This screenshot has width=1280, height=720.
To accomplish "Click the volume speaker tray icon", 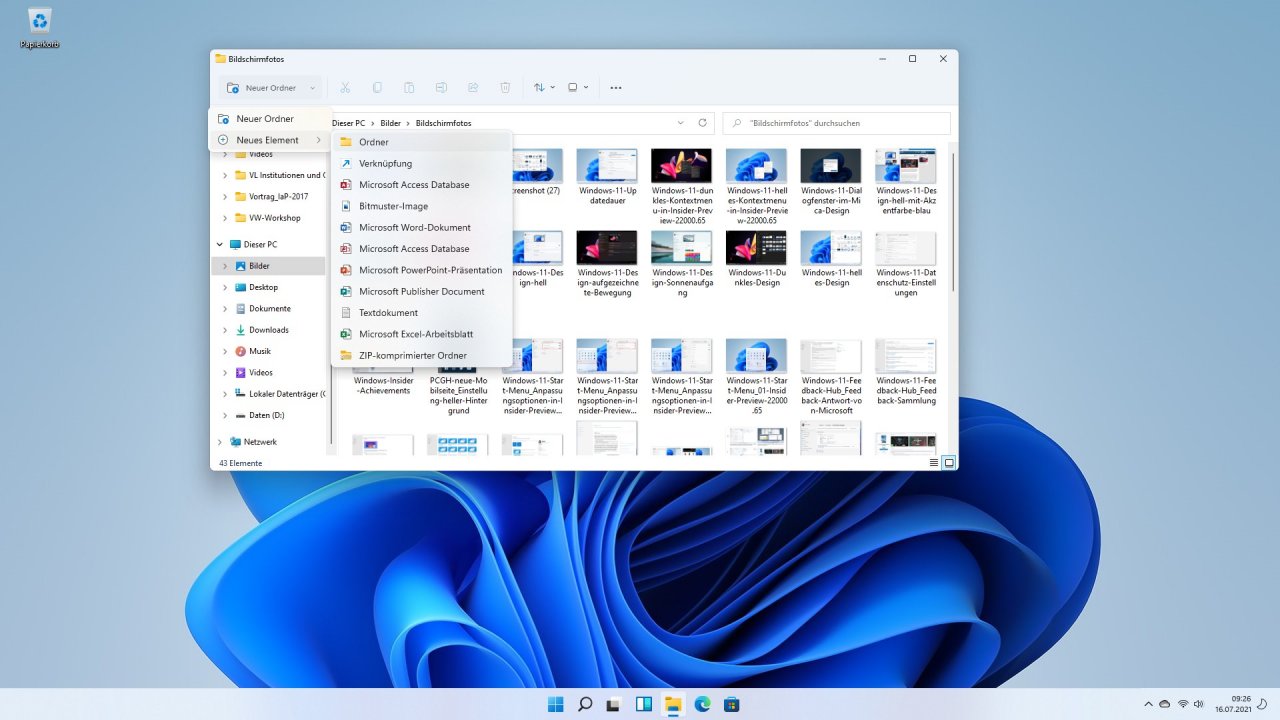I will (1198, 704).
